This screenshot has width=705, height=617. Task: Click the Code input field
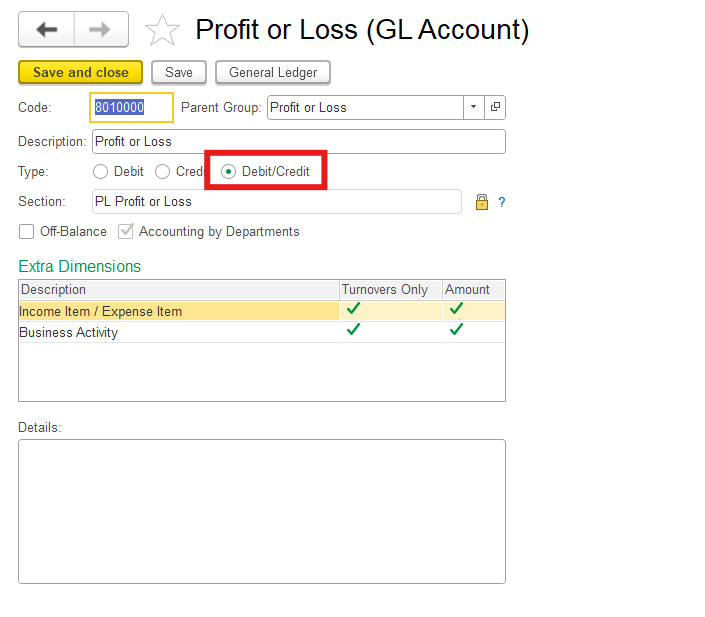(131, 107)
